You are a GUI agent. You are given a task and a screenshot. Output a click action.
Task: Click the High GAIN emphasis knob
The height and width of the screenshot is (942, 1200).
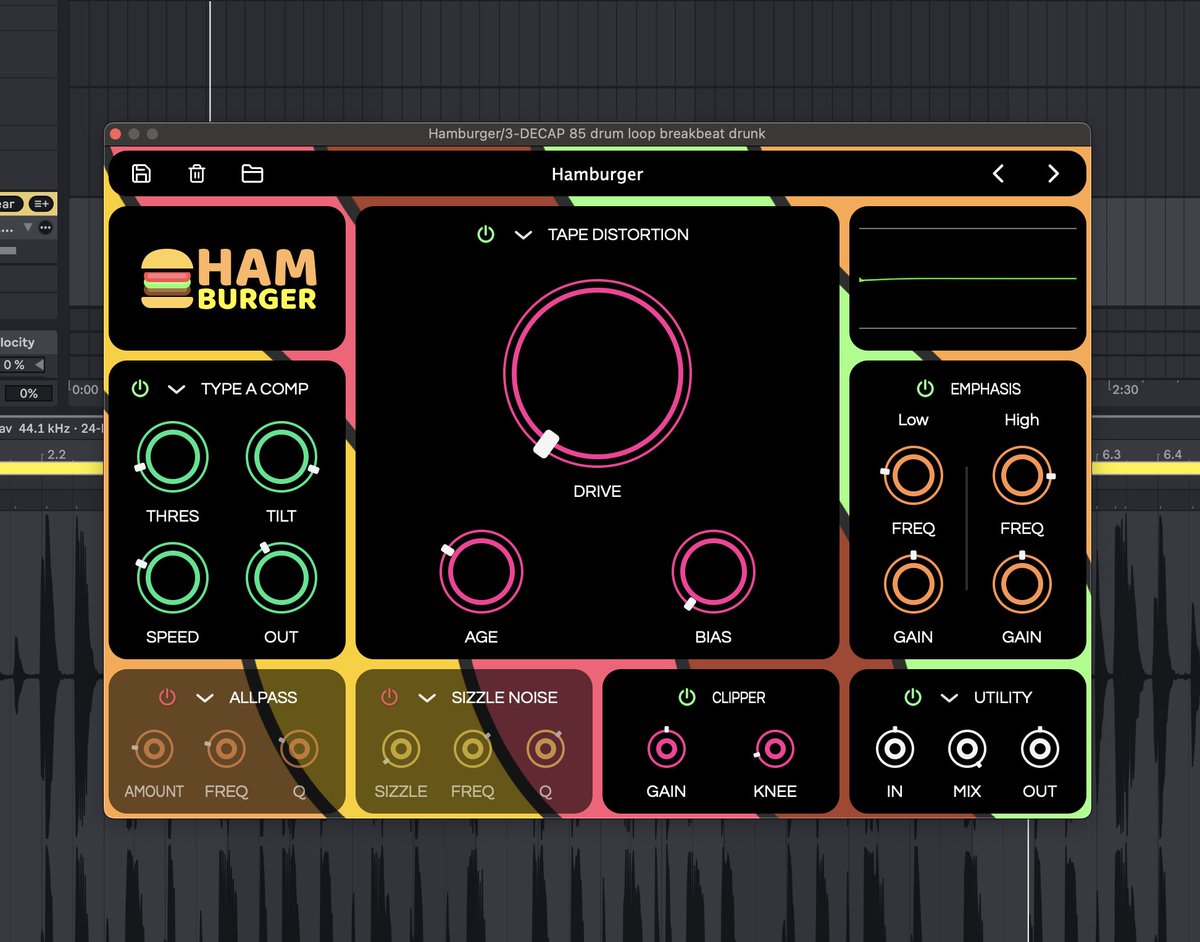point(1022,584)
